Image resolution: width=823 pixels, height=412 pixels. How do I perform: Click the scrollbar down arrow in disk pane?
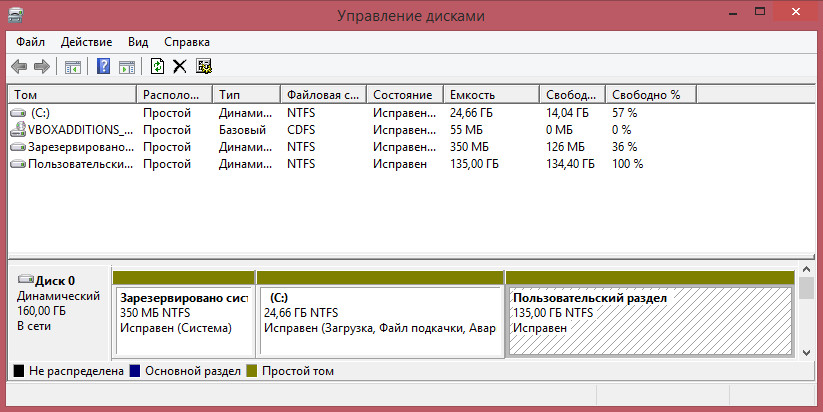click(x=806, y=353)
